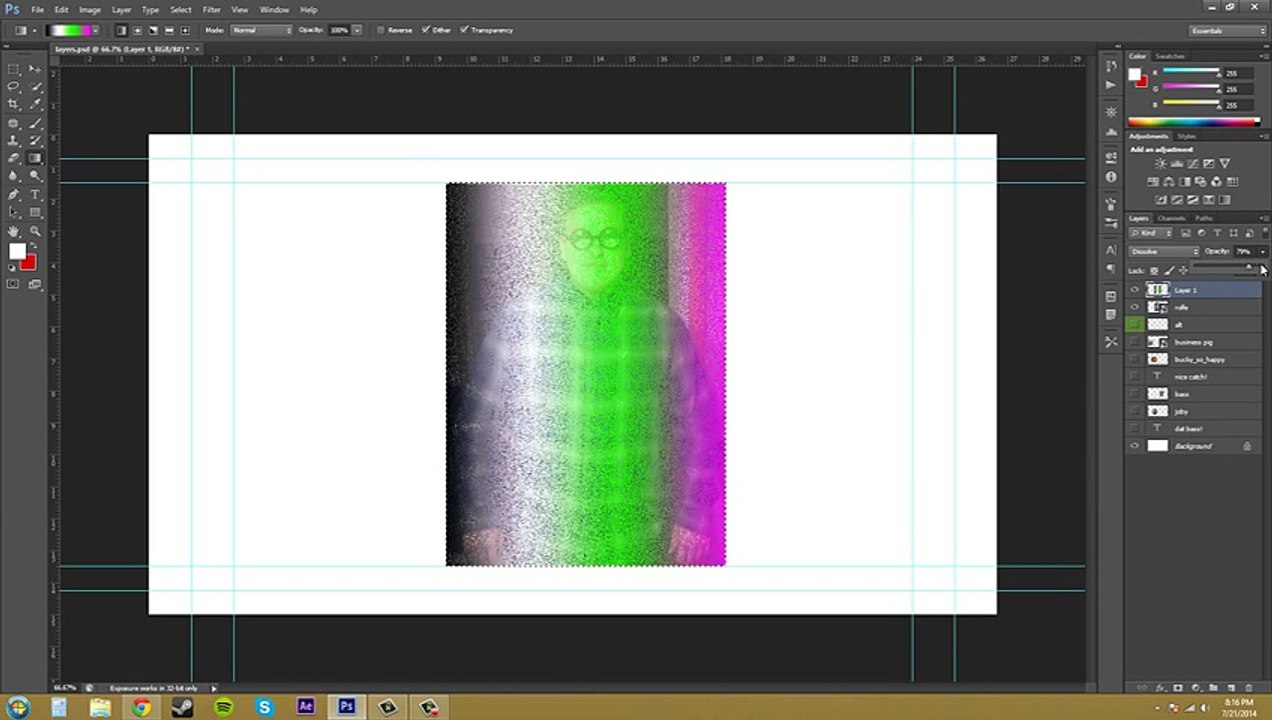Select the Rectangle shape tool
This screenshot has height=720, width=1272.
pos(35,212)
